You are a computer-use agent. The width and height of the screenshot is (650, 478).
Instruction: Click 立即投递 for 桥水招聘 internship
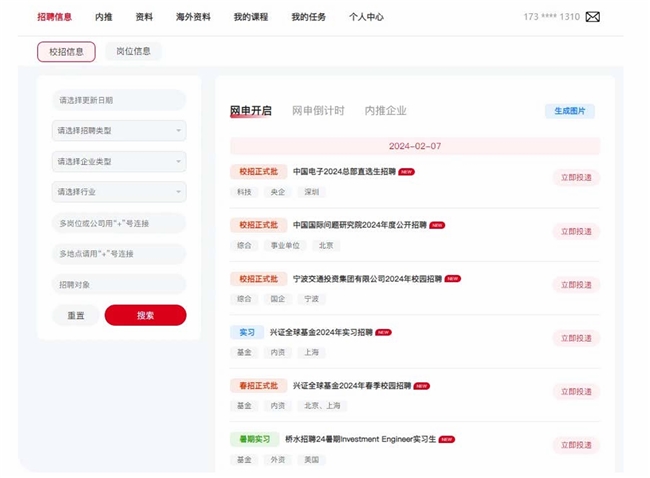(576, 445)
